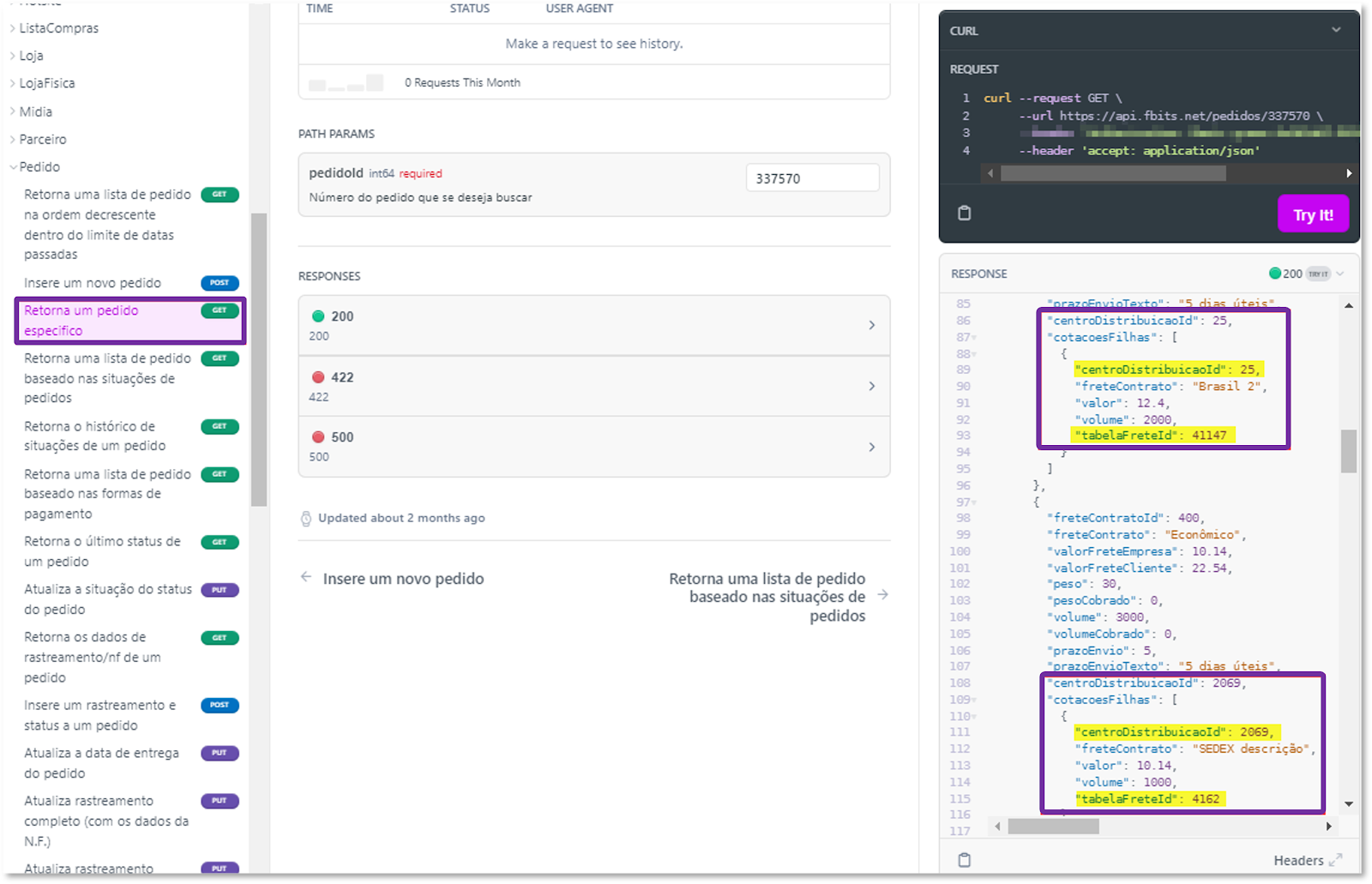Expand the 200 response row
This screenshot has height=884, width=1372.
tap(594, 326)
